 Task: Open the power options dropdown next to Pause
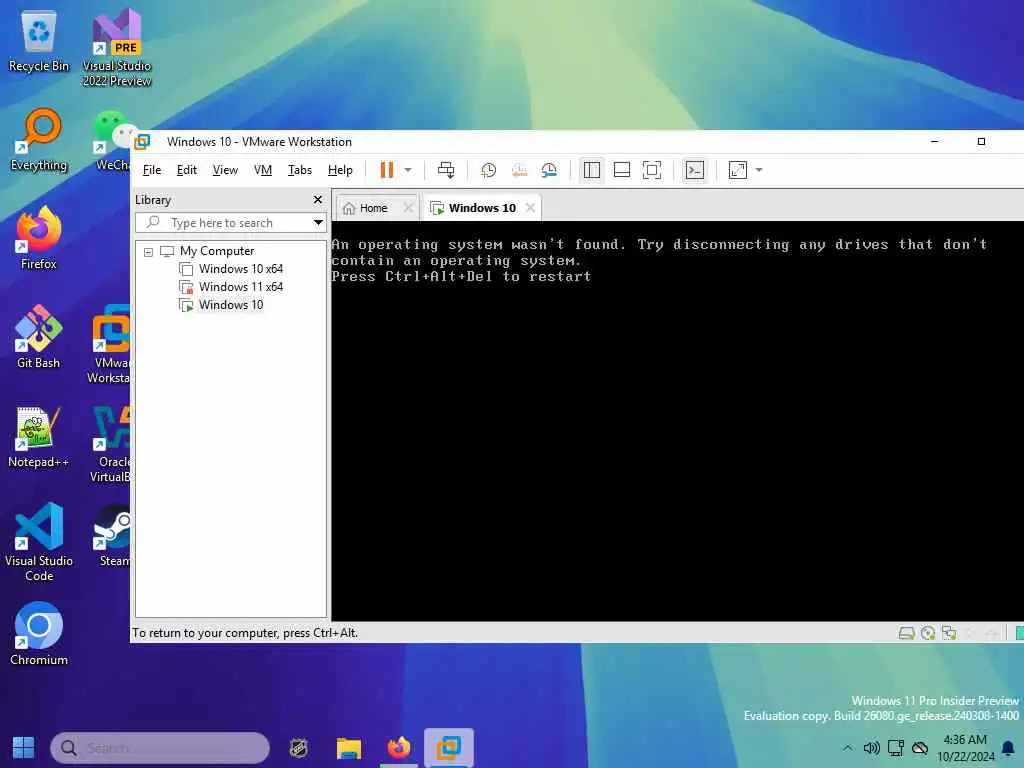pos(408,170)
